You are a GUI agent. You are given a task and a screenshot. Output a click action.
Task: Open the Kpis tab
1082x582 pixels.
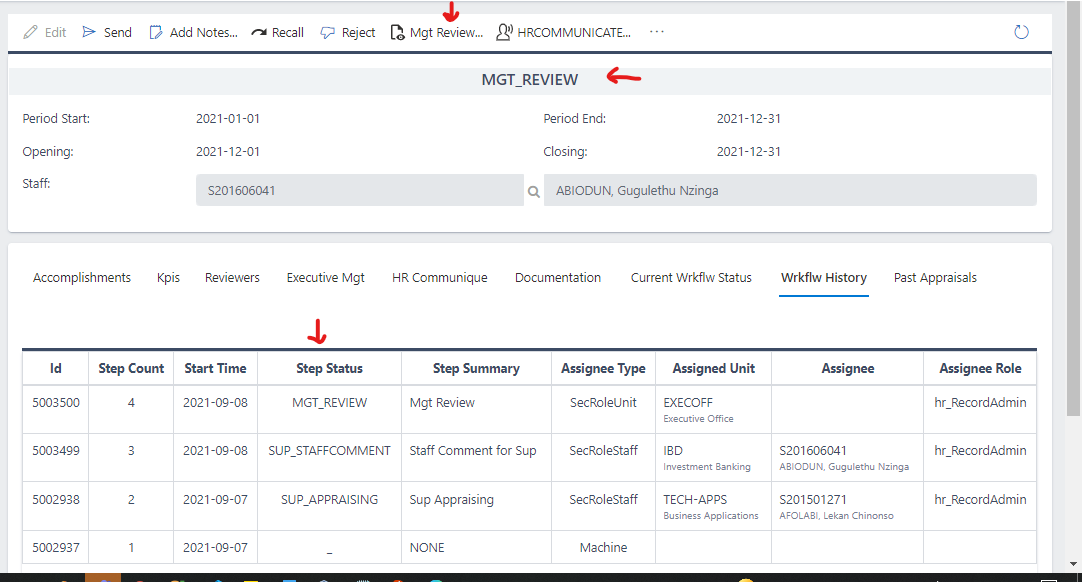click(168, 278)
